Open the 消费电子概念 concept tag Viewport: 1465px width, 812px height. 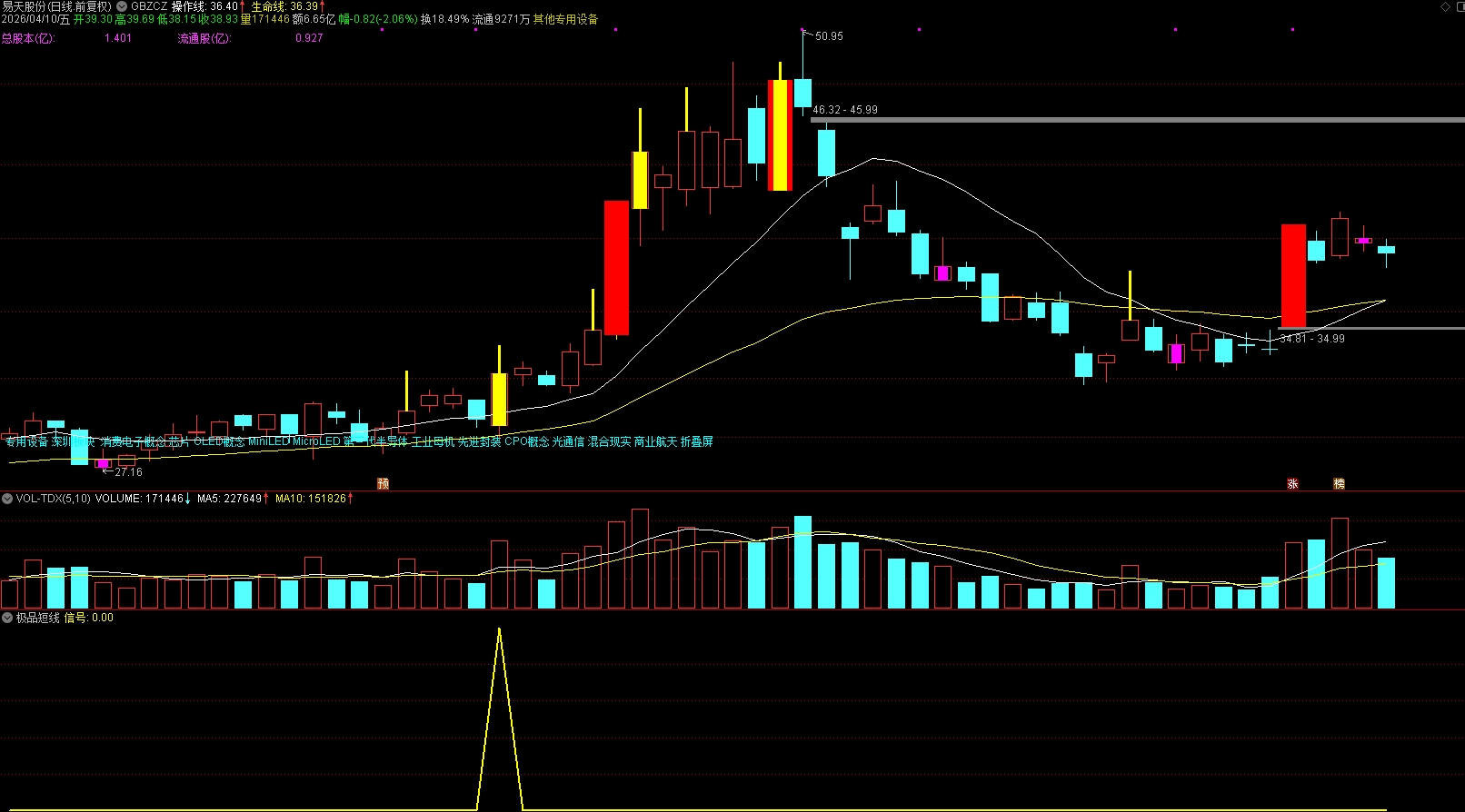point(133,442)
